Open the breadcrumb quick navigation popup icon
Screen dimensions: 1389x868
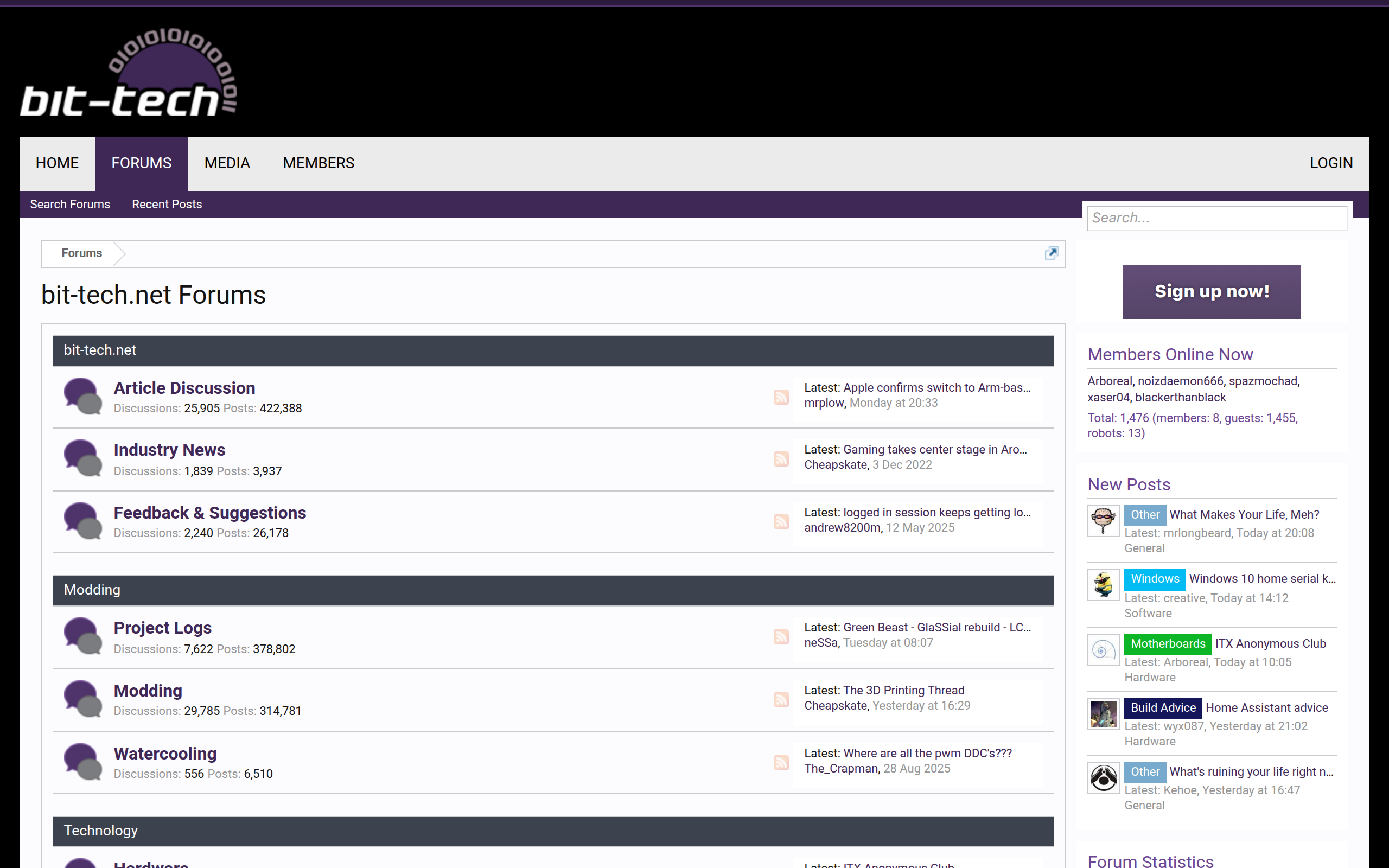coord(1052,253)
